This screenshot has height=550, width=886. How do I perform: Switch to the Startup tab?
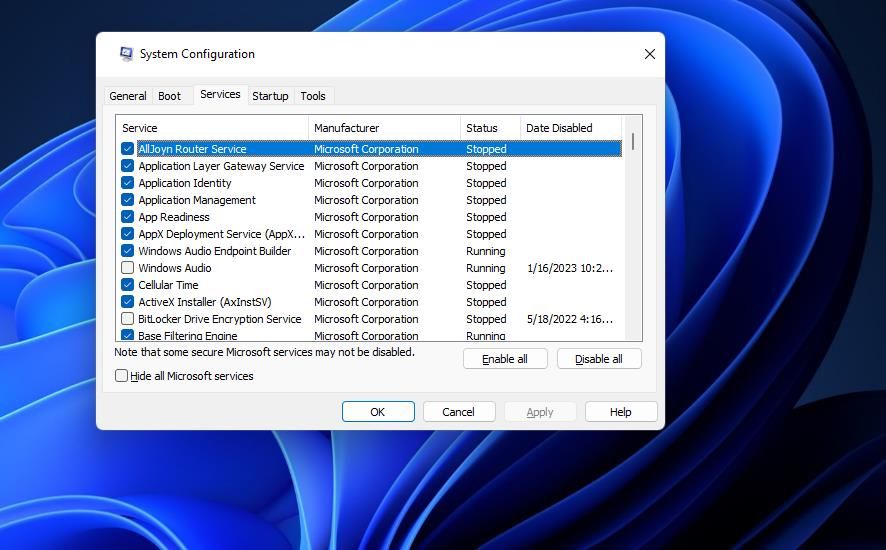point(270,96)
